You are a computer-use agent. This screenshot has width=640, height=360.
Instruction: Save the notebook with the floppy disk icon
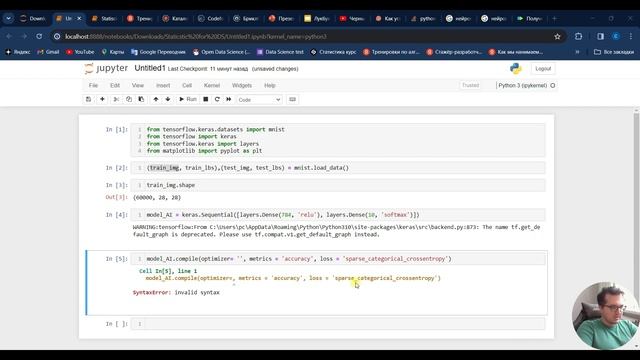point(88,99)
